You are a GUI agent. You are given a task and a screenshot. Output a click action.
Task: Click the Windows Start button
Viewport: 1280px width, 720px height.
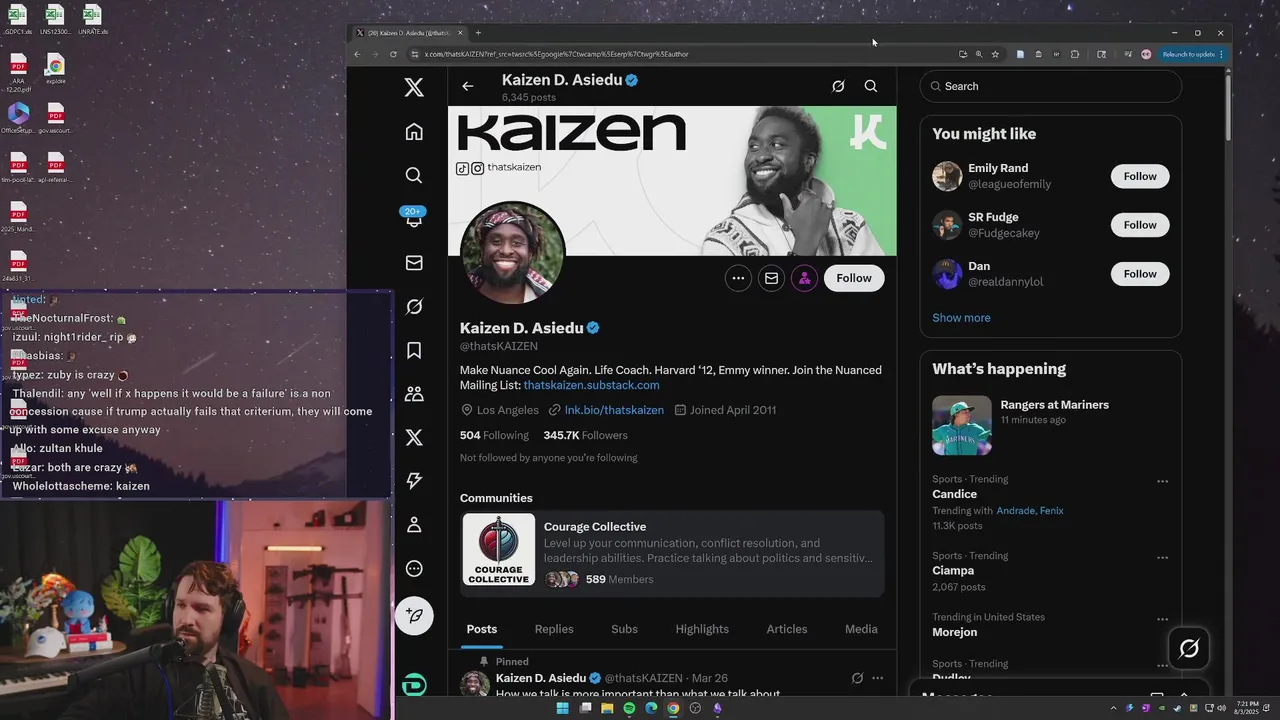click(x=562, y=708)
